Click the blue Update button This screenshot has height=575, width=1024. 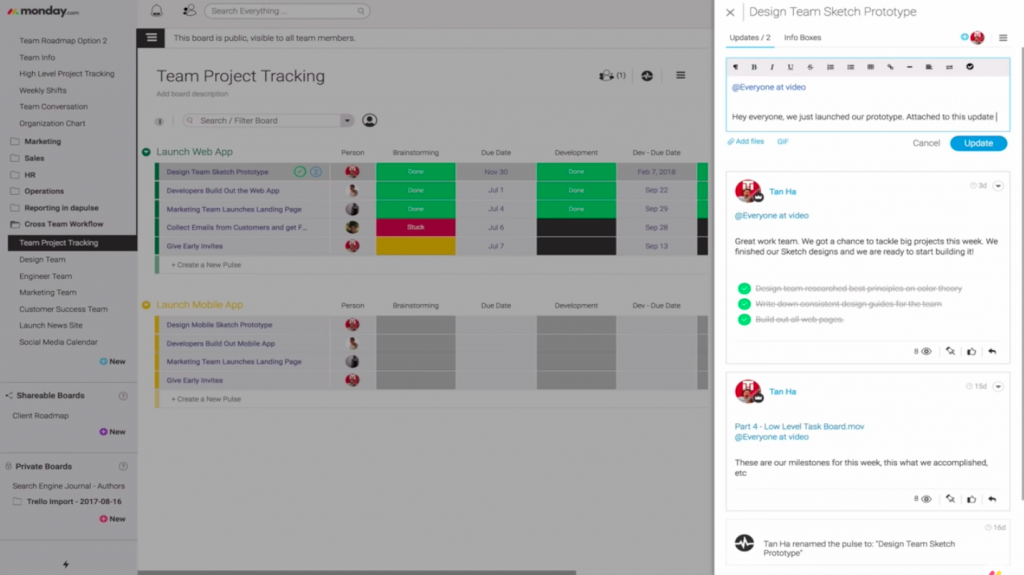[978, 143]
